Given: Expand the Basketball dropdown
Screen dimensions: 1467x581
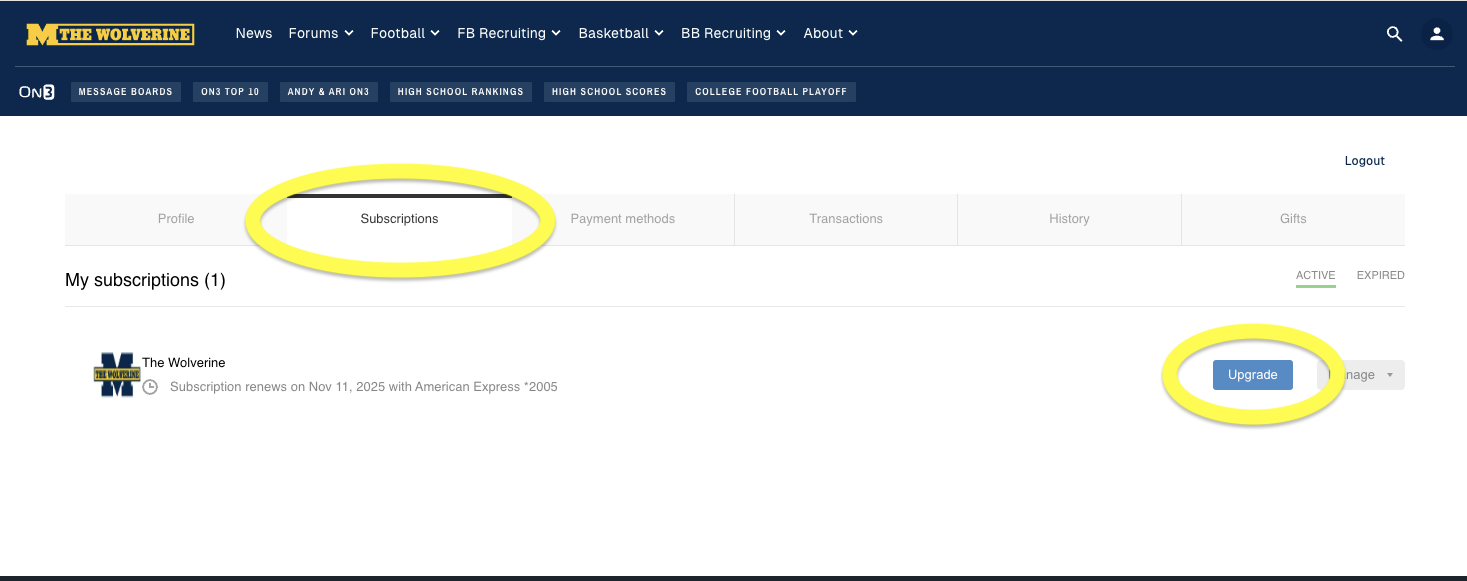Looking at the screenshot, I should pos(621,33).
